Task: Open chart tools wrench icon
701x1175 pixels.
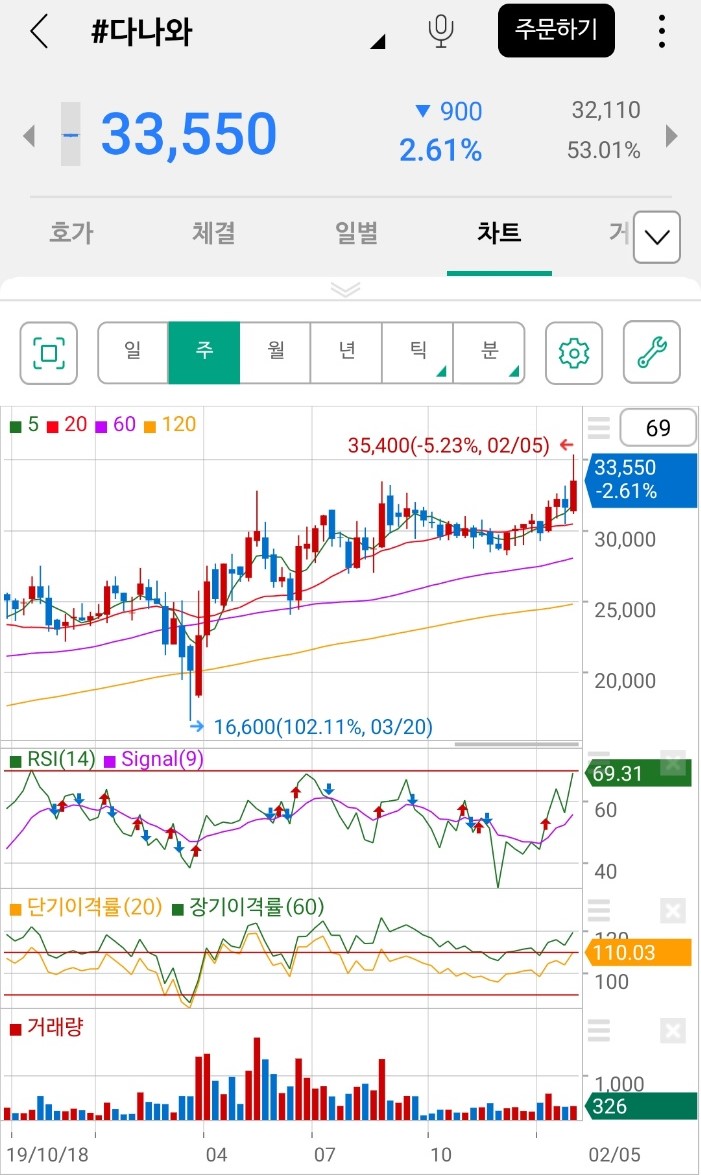Action: (x=652, y=353)
